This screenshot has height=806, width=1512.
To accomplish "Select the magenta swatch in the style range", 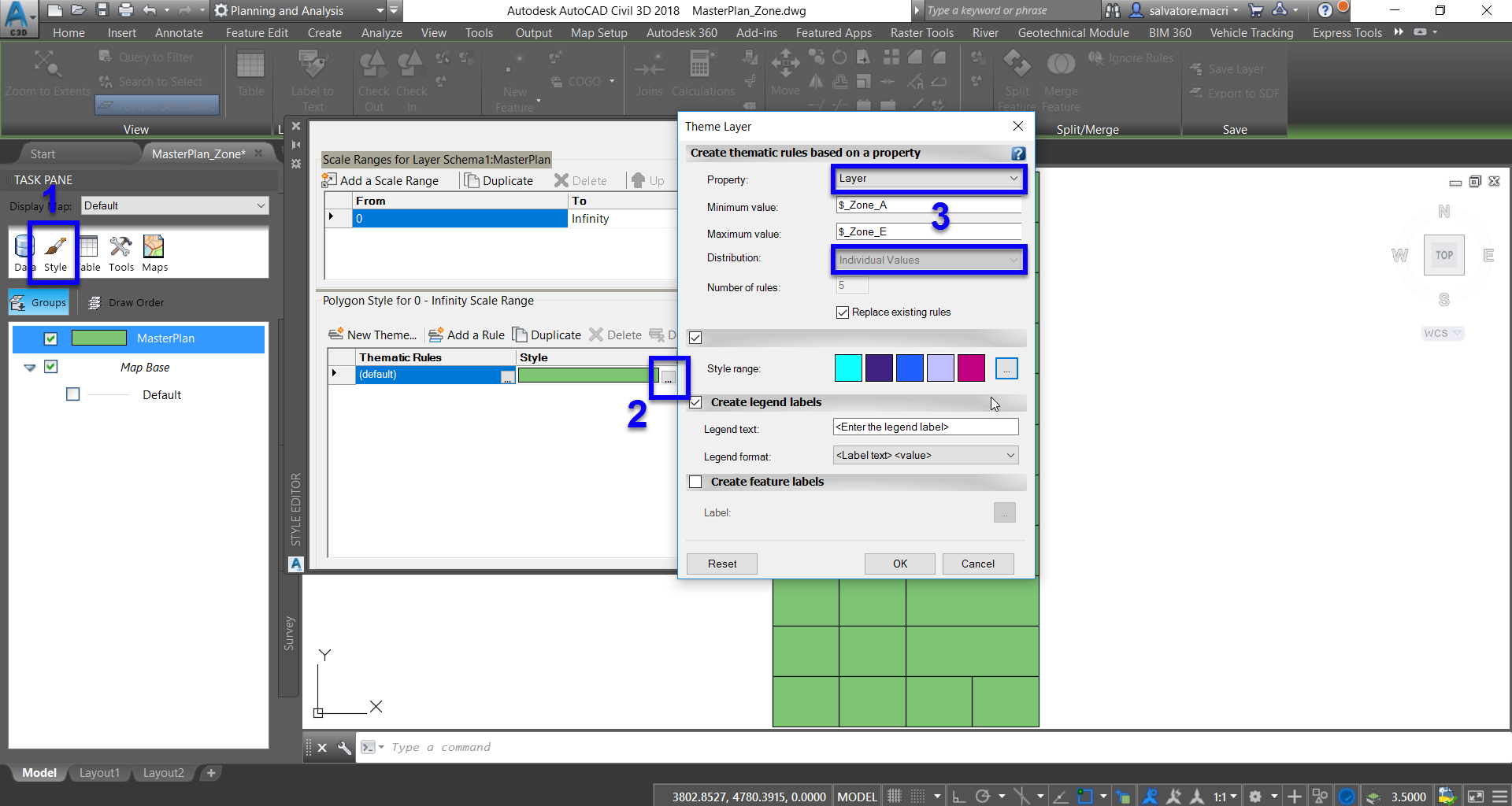I will click(x=971, y=368).
